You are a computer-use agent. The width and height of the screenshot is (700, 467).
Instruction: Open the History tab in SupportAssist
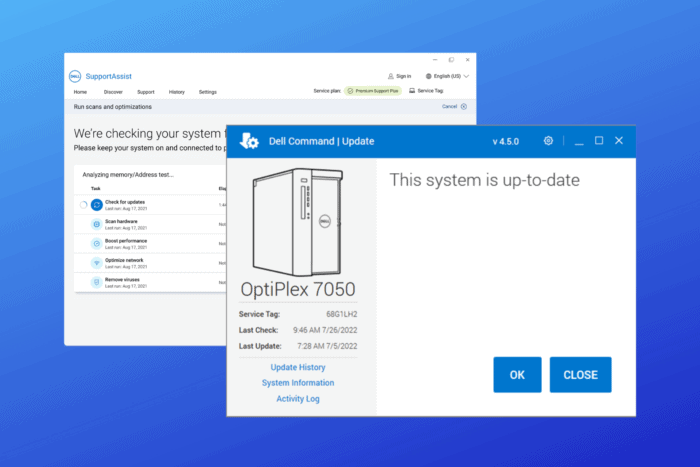coord(177,92)
